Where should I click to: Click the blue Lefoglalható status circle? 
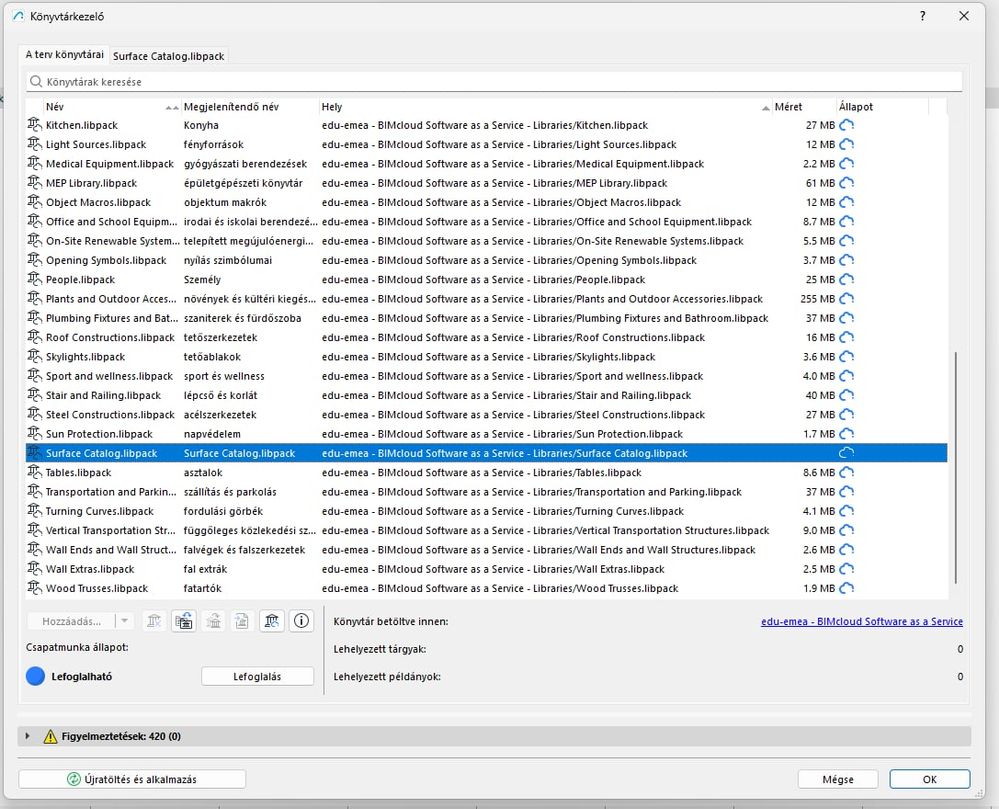click(x=36, y=677)
